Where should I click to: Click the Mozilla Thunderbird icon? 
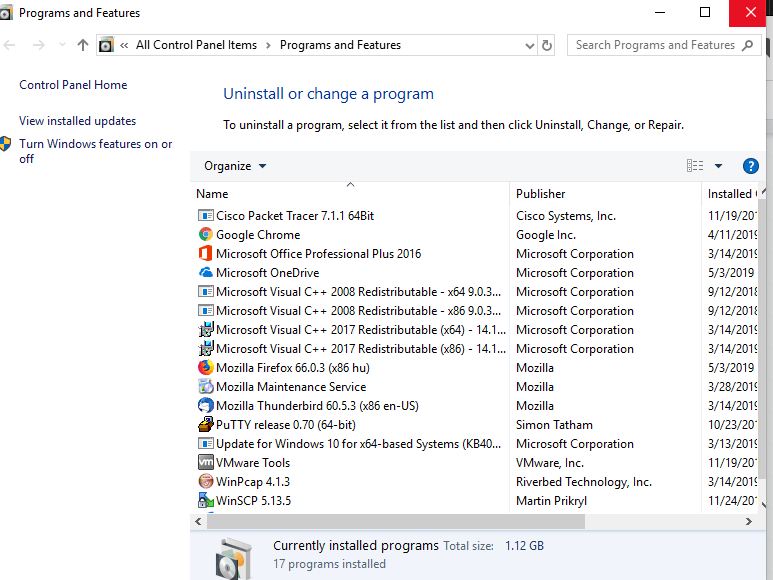pyautogui.click(x=206, y=406)
